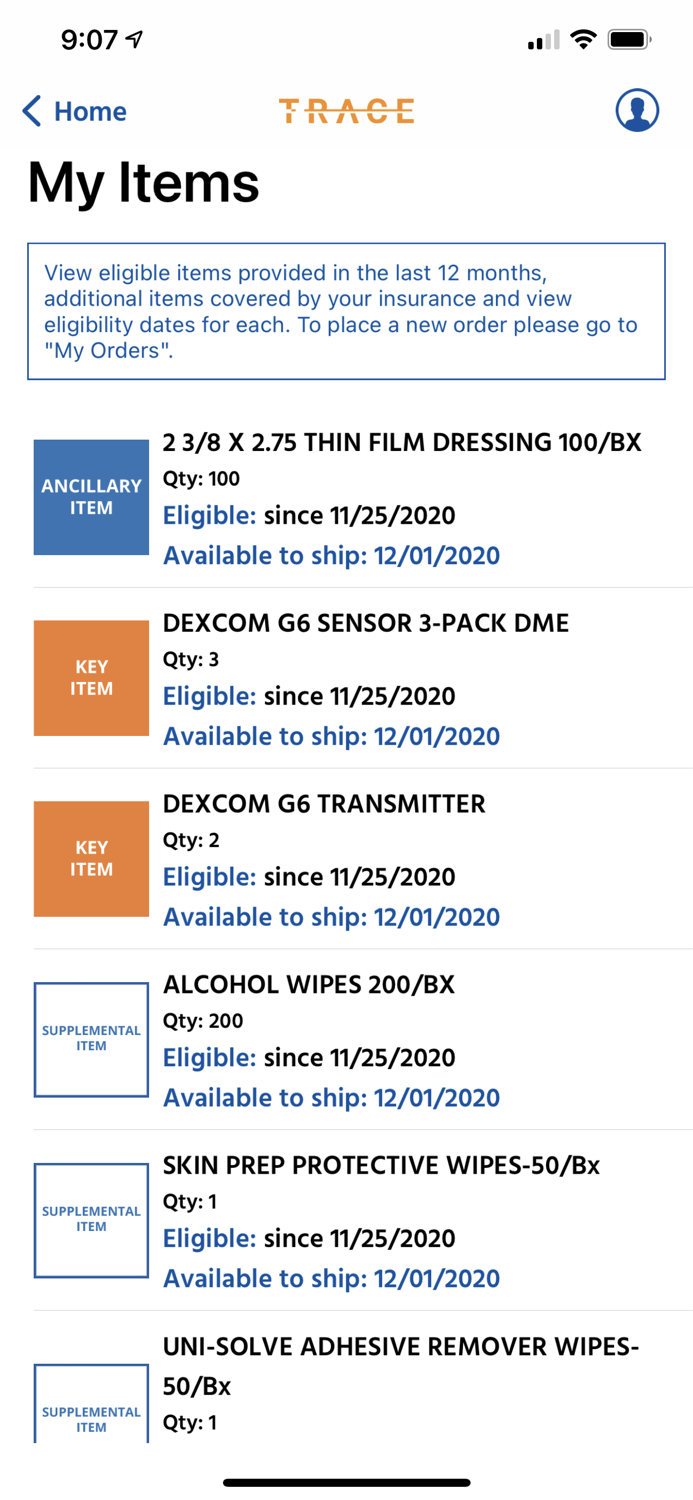The width and height of the screenshot is (693, 1500).
Task: Tap the eligible items info banner
Action: (x=346, y=311)
